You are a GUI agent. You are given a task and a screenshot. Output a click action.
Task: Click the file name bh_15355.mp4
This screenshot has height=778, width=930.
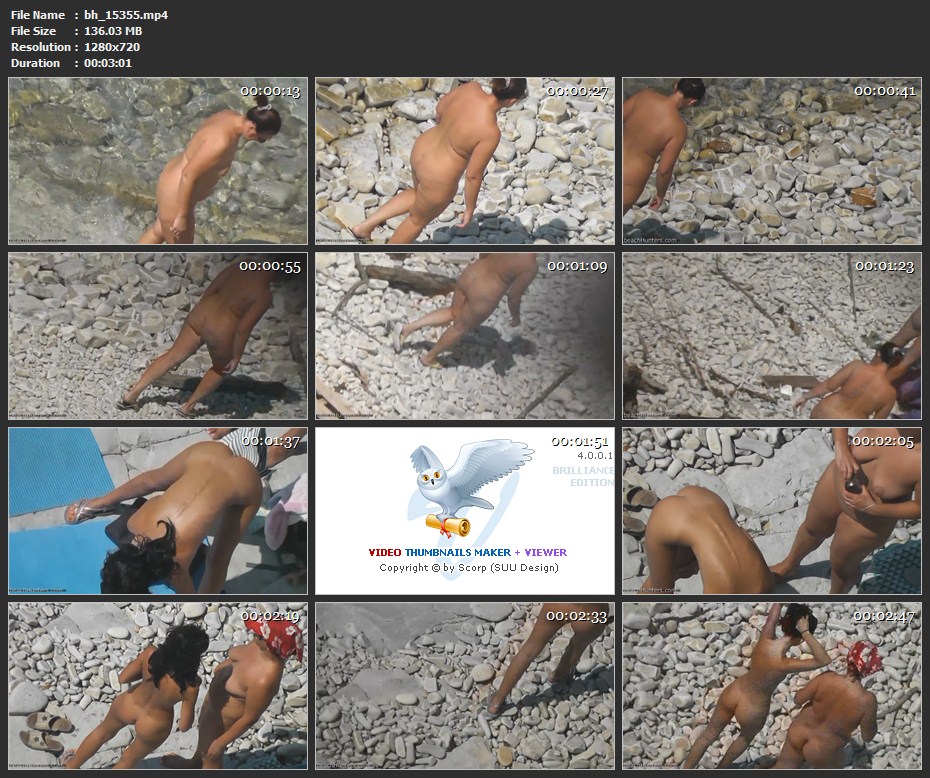[126, 15]
